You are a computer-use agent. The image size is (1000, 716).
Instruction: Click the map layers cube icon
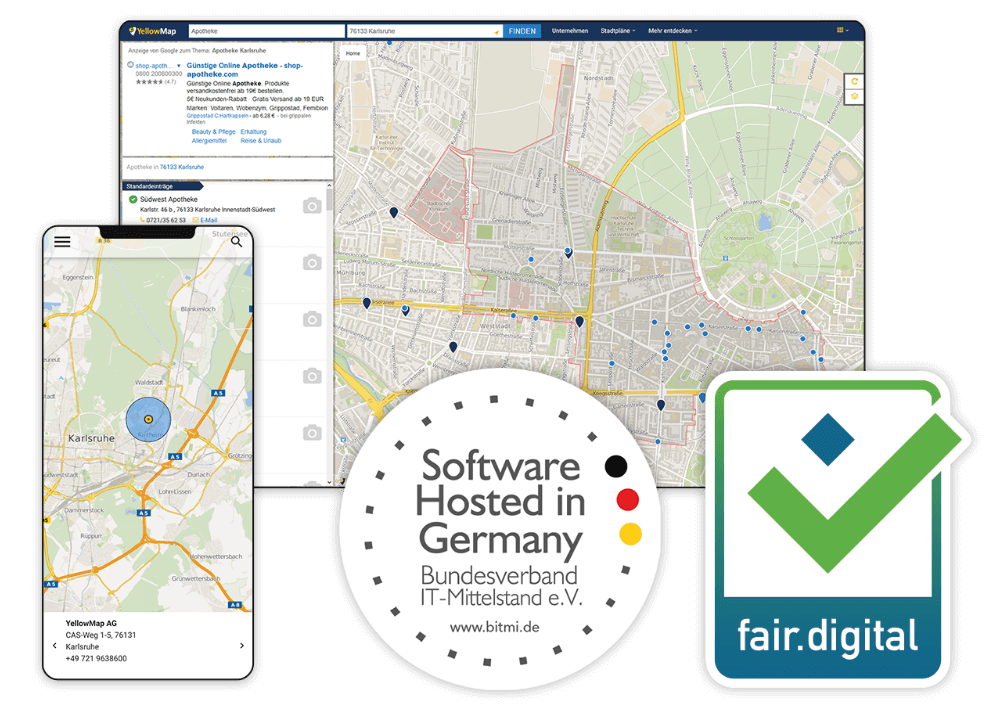[855, 96]
